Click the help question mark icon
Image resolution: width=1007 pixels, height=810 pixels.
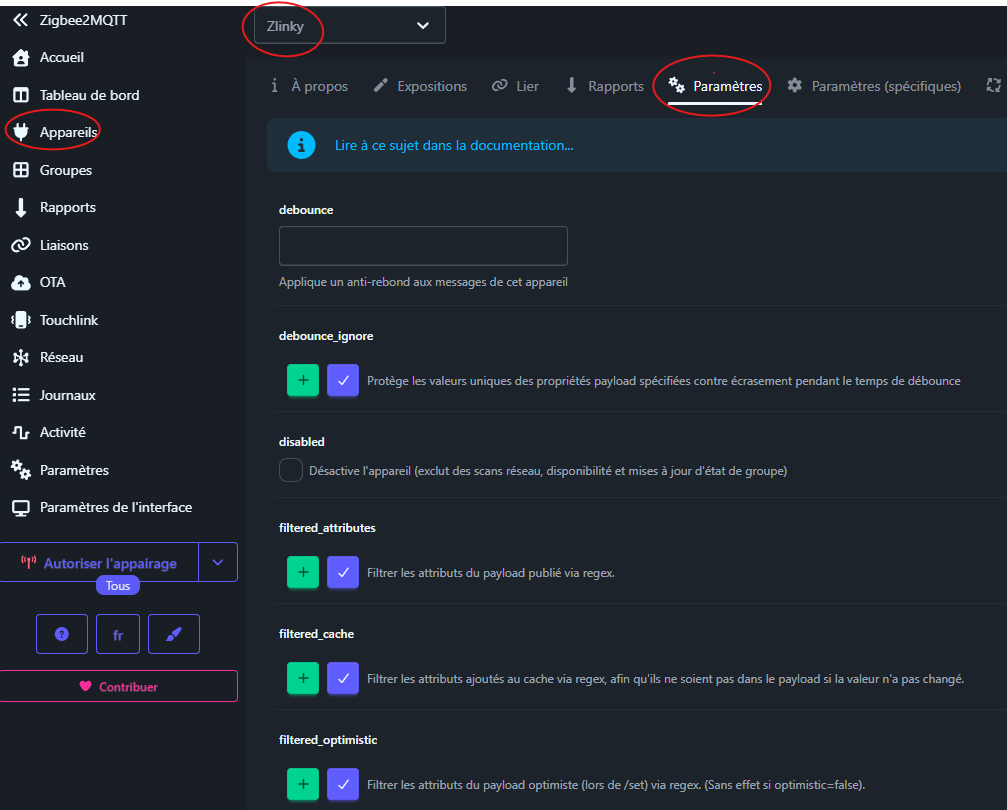click(x=62, y=634)
